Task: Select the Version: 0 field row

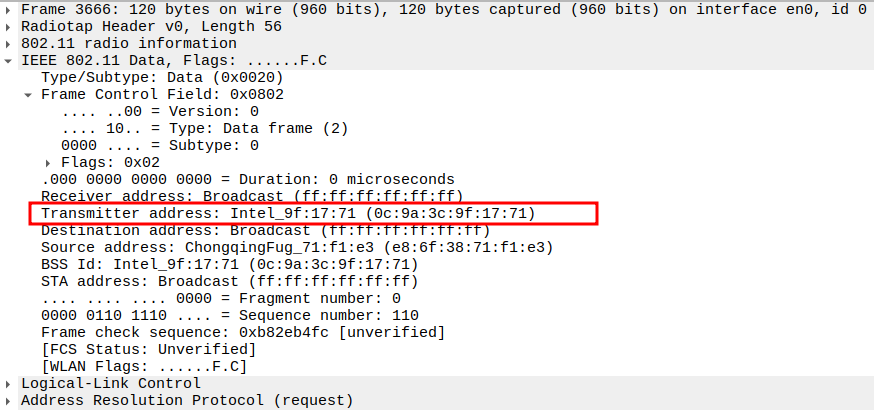Action: coord(160,111)
